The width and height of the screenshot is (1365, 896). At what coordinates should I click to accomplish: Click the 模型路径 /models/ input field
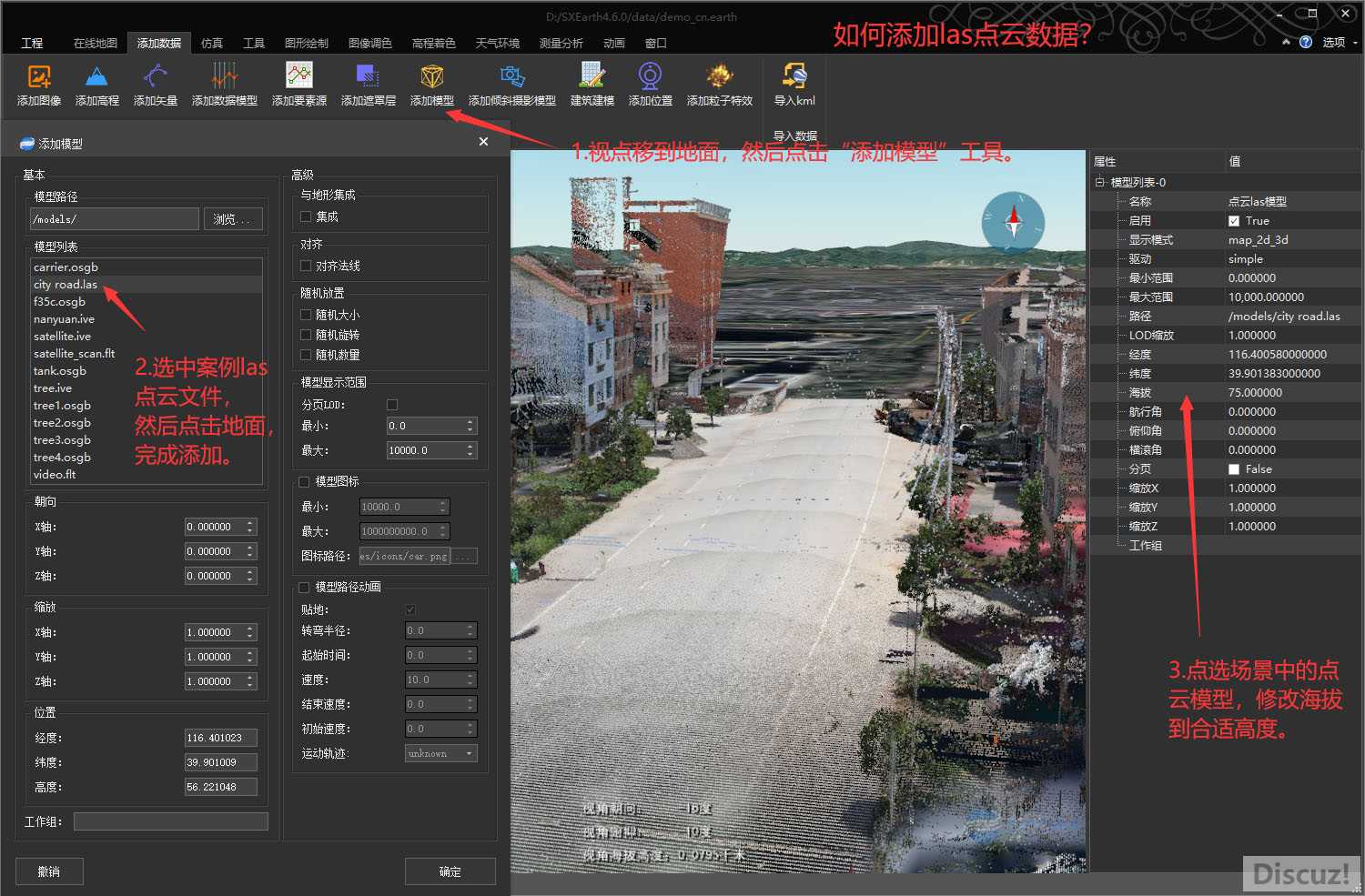click(115, 219)
